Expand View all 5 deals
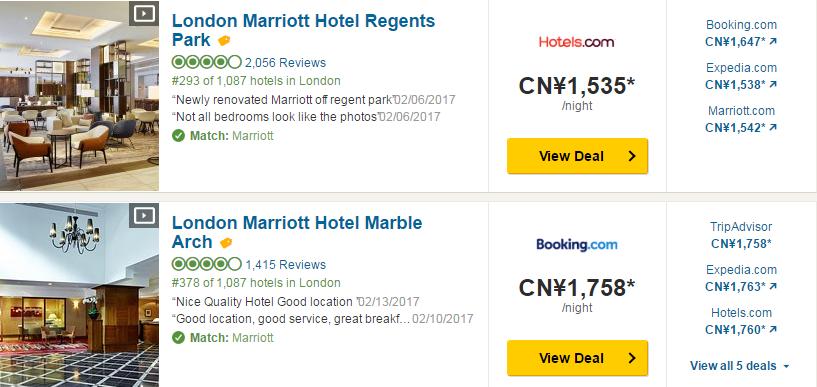Viewport: 817px width, 387px height. (x=739, y=366)
